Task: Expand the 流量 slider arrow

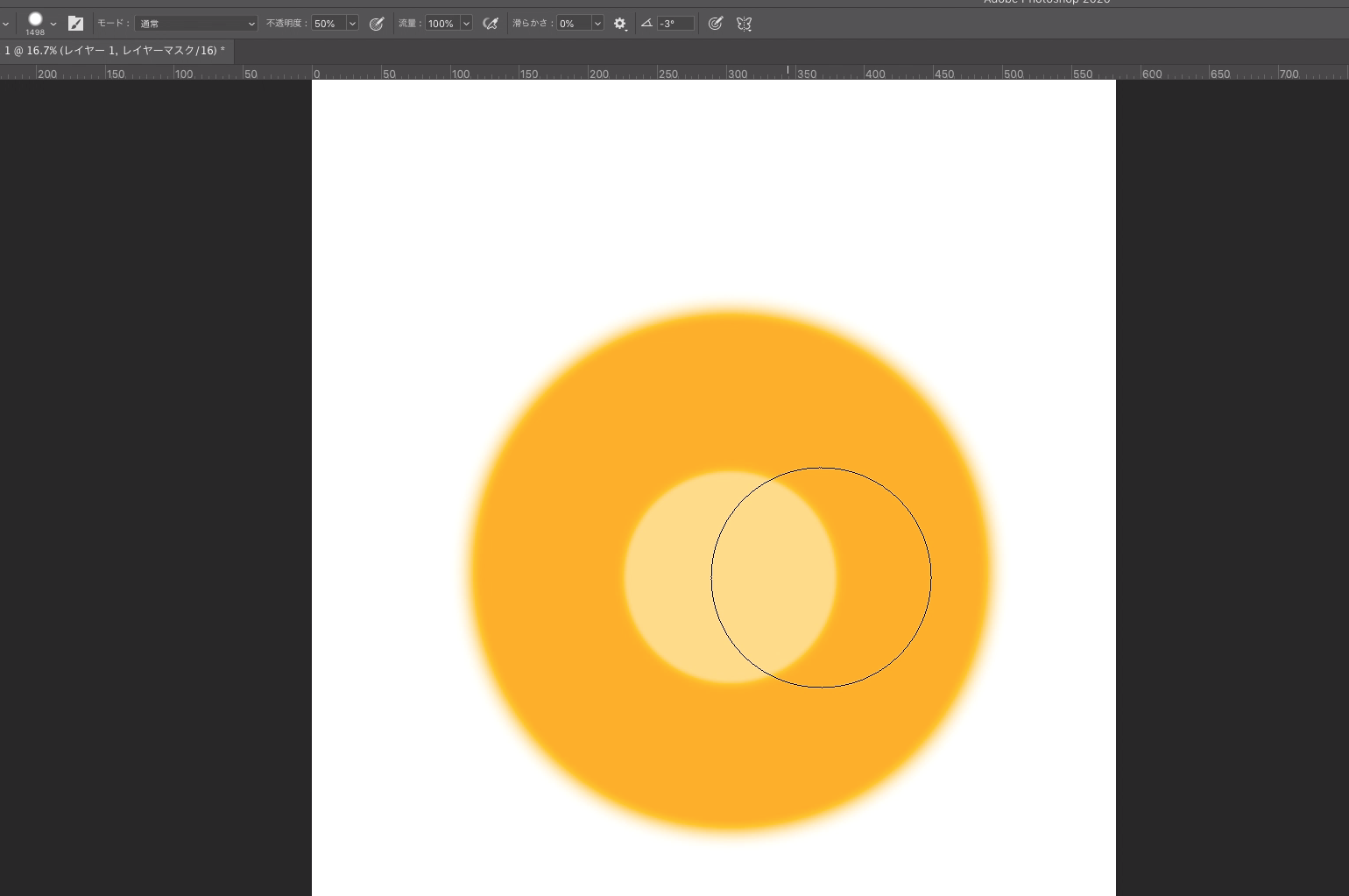Action: [x=466, y=24]
